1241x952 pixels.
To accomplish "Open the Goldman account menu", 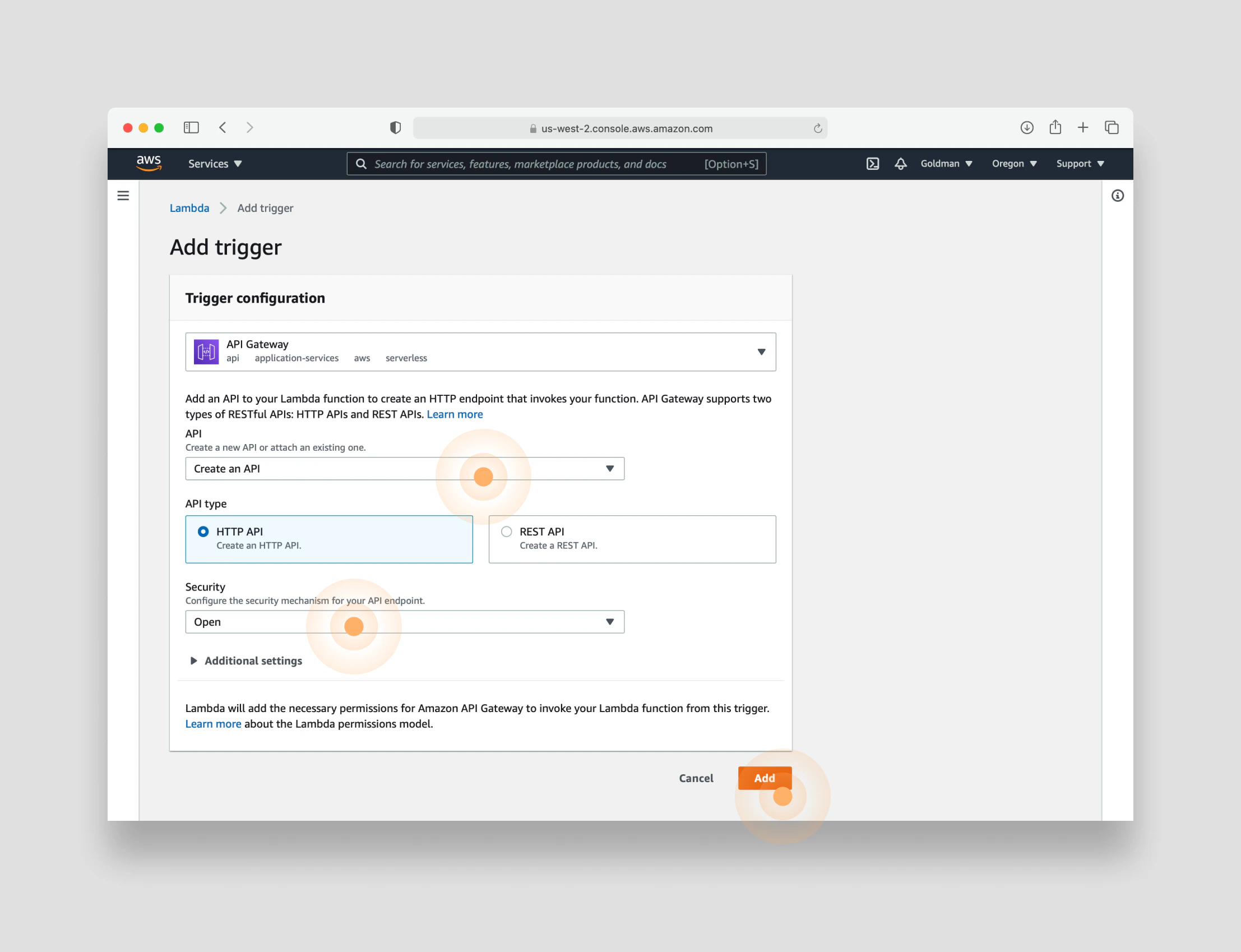I will pos(947,164).
